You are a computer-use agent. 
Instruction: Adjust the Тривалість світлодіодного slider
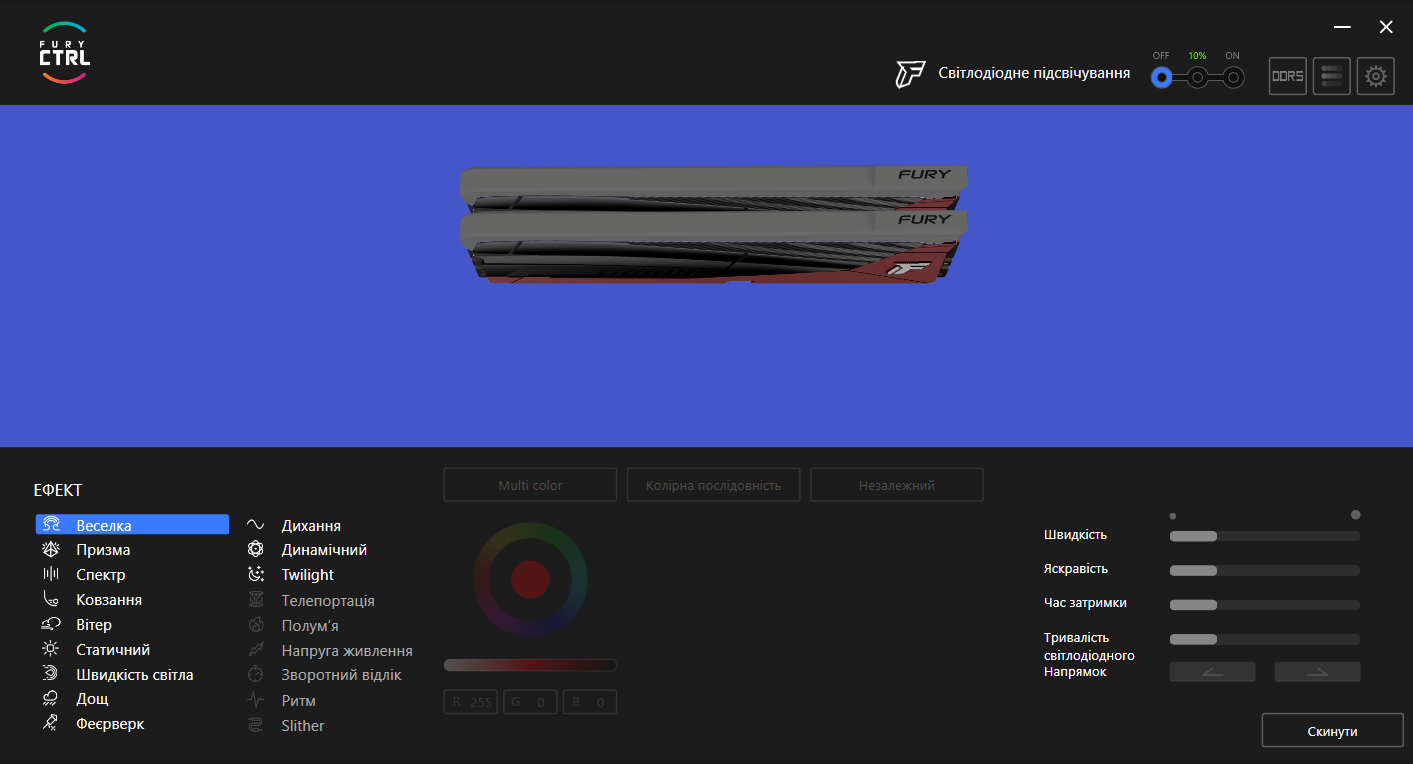pyautogui.click(x=1265, y=639)
